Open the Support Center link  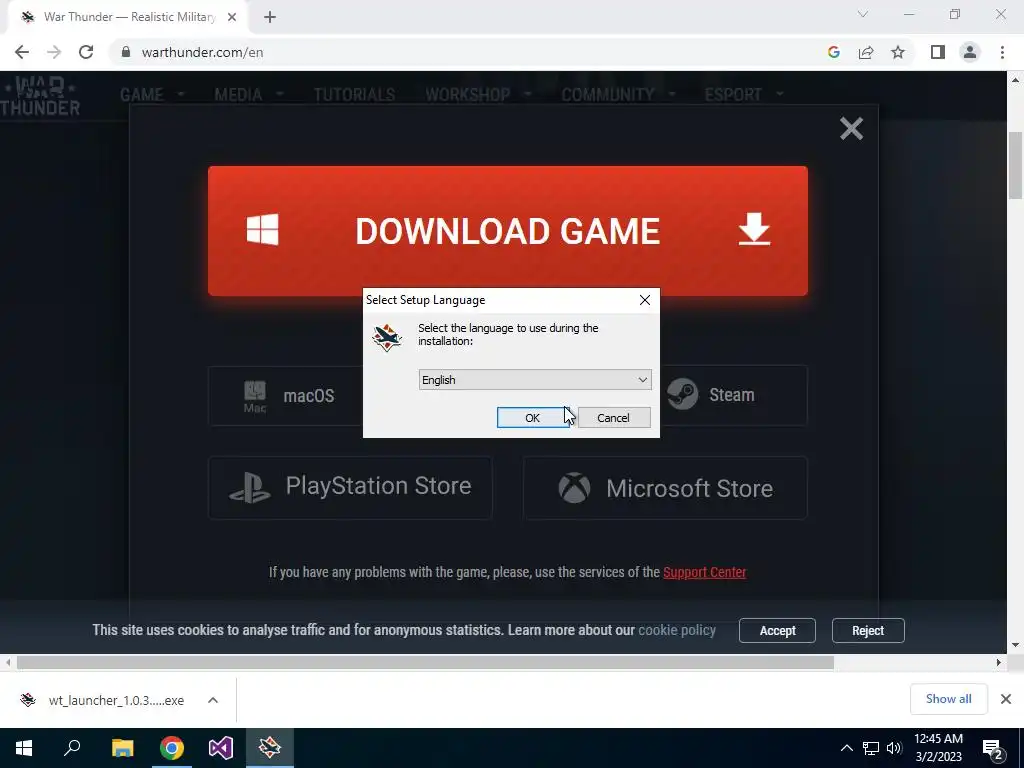704,572
